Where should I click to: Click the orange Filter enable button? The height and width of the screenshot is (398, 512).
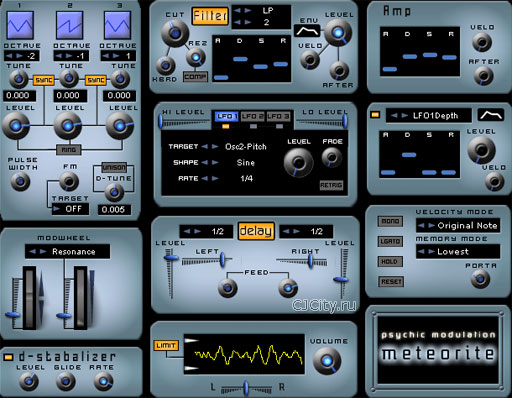pyautogui.click(x=210, y=16)
